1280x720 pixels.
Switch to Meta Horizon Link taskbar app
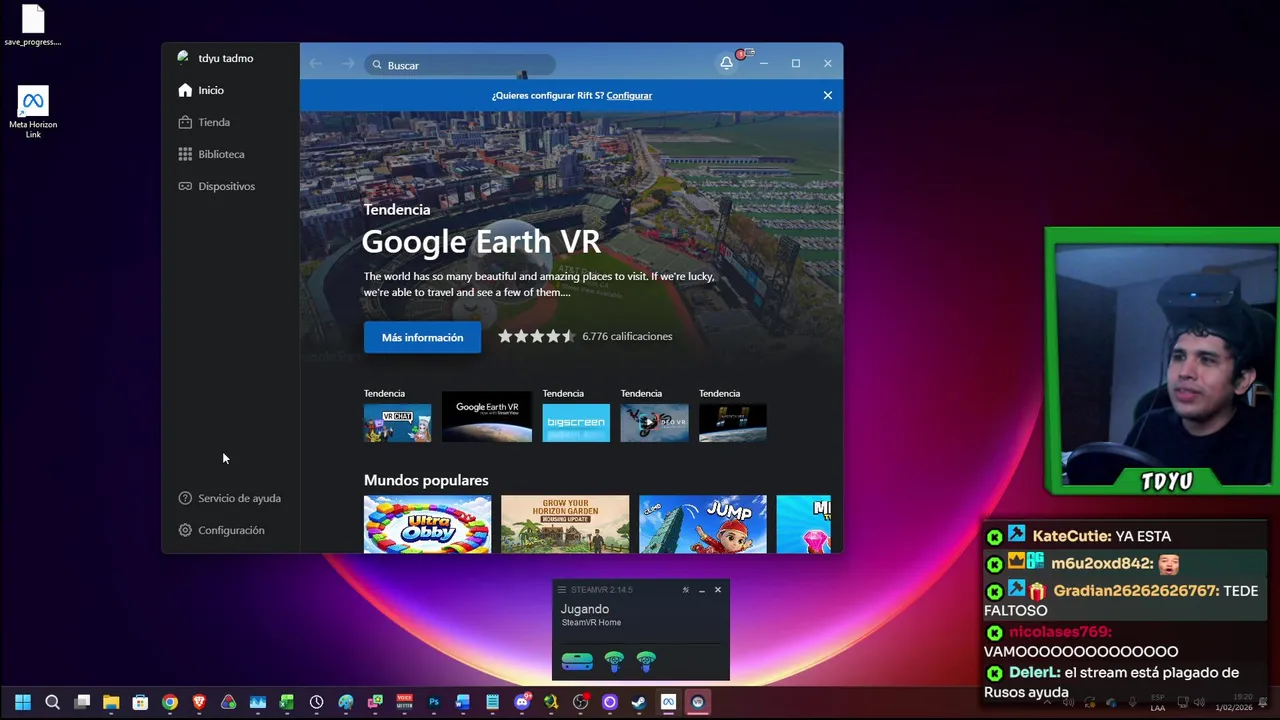coord(668,702)
